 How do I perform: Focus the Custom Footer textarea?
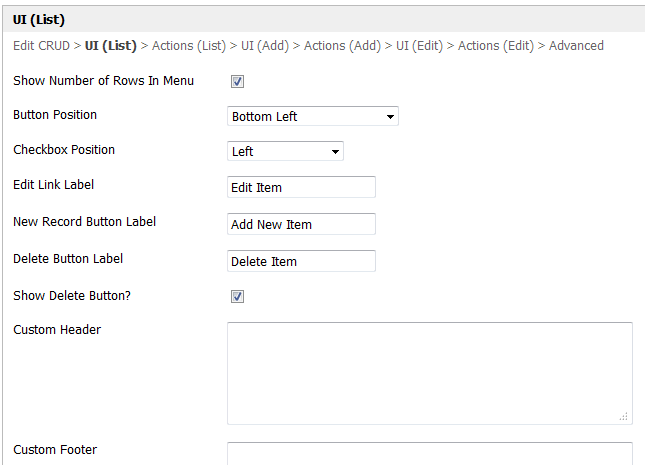pos(429,454)
